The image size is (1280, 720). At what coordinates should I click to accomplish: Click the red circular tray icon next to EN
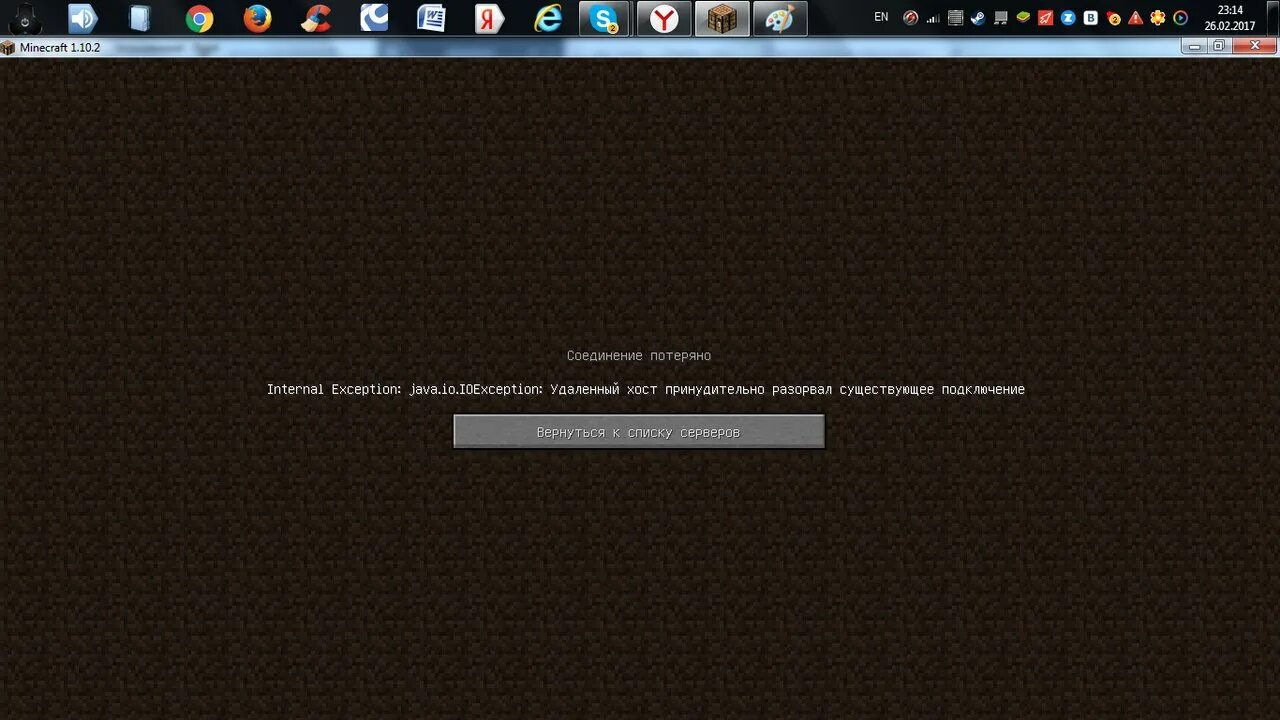point(910,18)
